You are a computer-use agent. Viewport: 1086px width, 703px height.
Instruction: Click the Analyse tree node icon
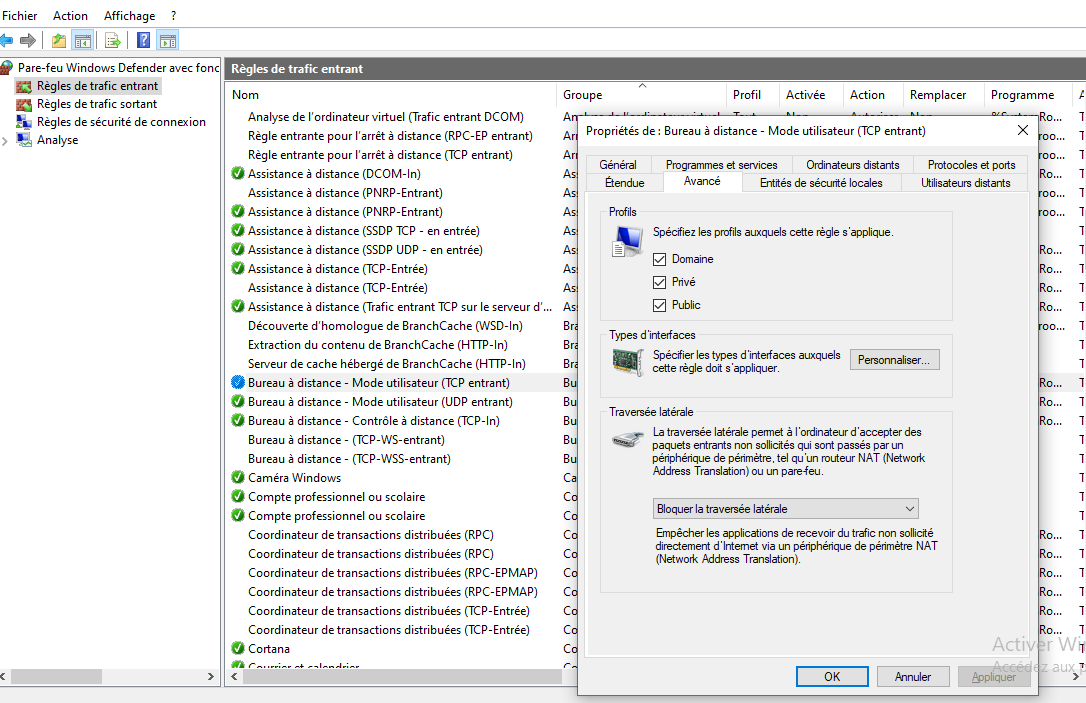pyautogui.click(x=24, y=140)
